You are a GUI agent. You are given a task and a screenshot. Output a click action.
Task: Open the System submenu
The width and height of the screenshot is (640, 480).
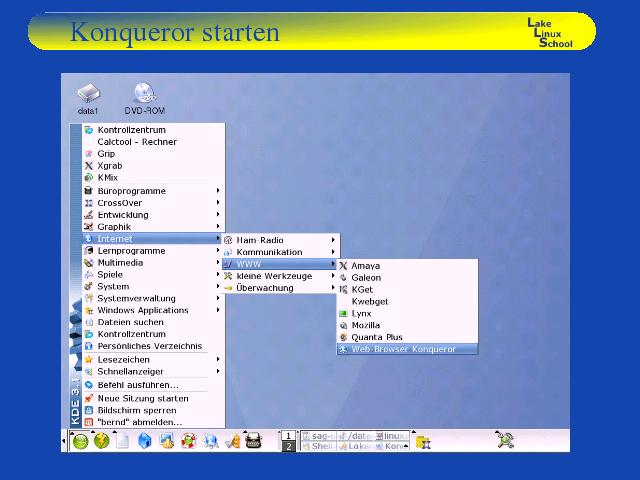(x=153, y=286)
